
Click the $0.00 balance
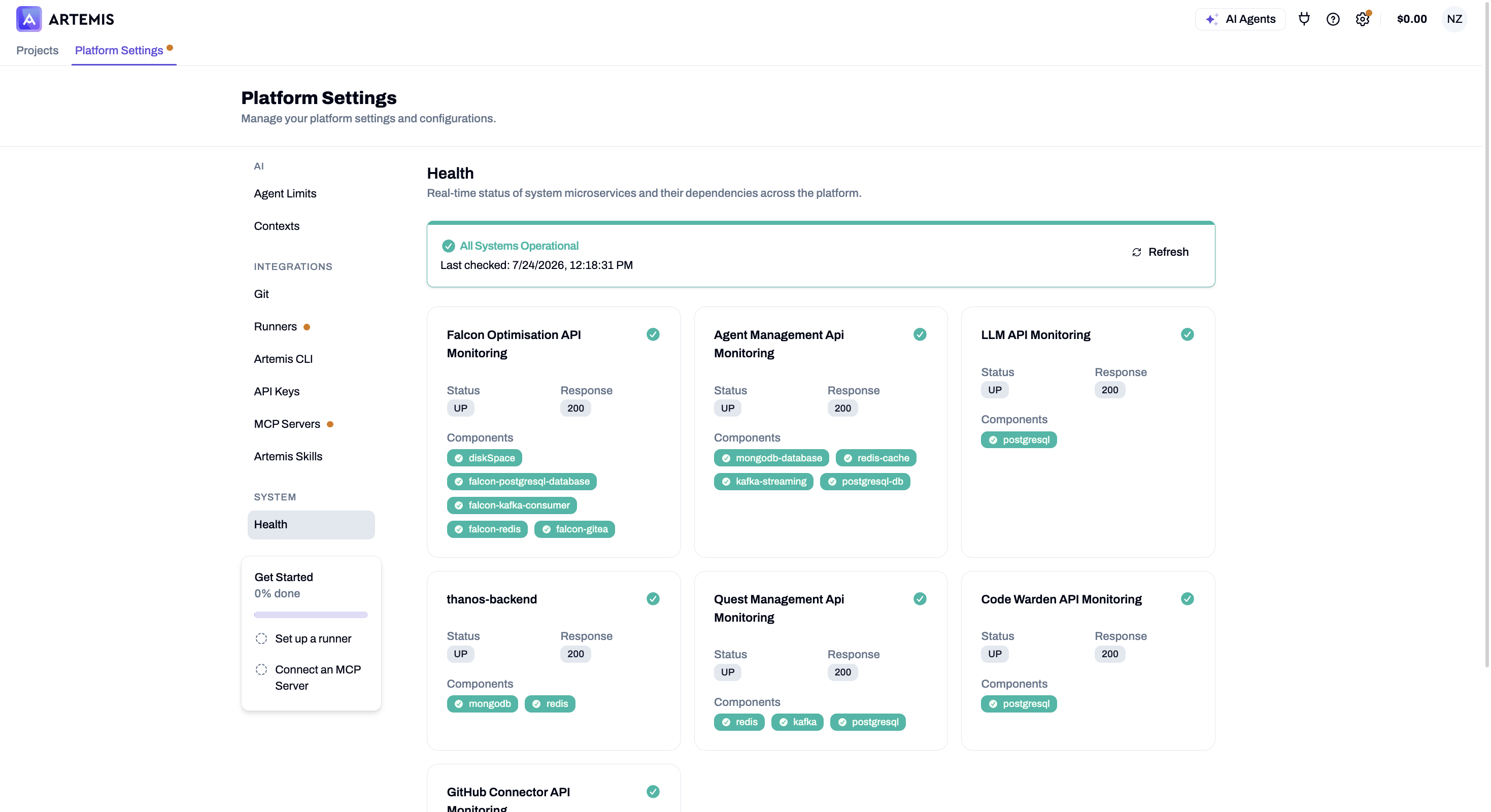pos(1412,19)
